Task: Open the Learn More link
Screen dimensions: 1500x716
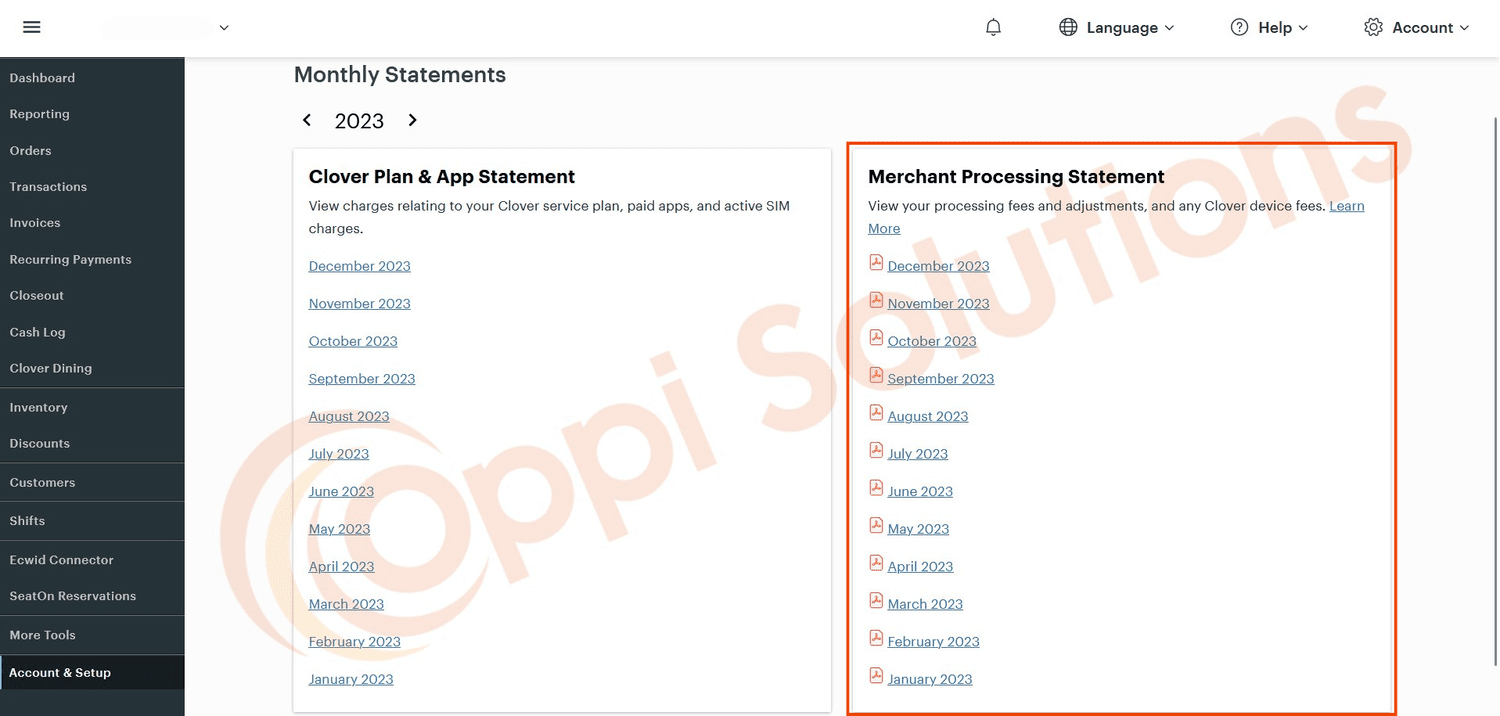Action: (x=1346, y=205)
